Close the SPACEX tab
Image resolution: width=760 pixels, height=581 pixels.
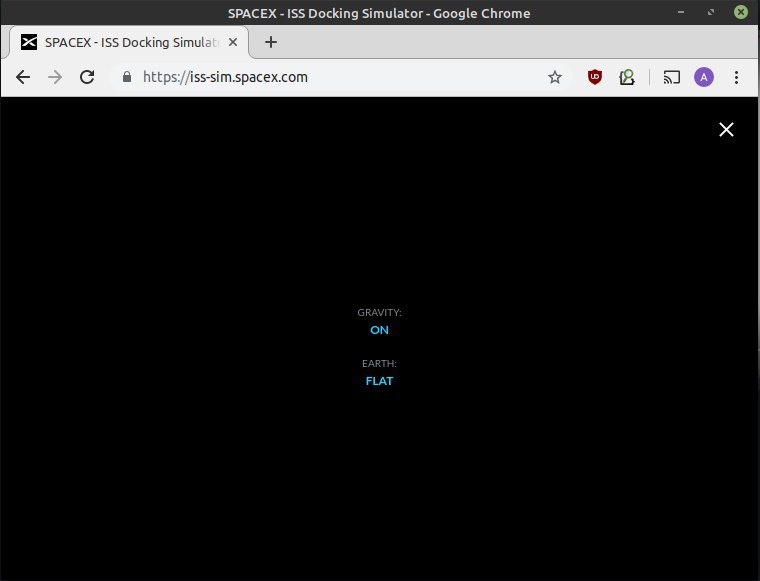[x=233, y=42]
